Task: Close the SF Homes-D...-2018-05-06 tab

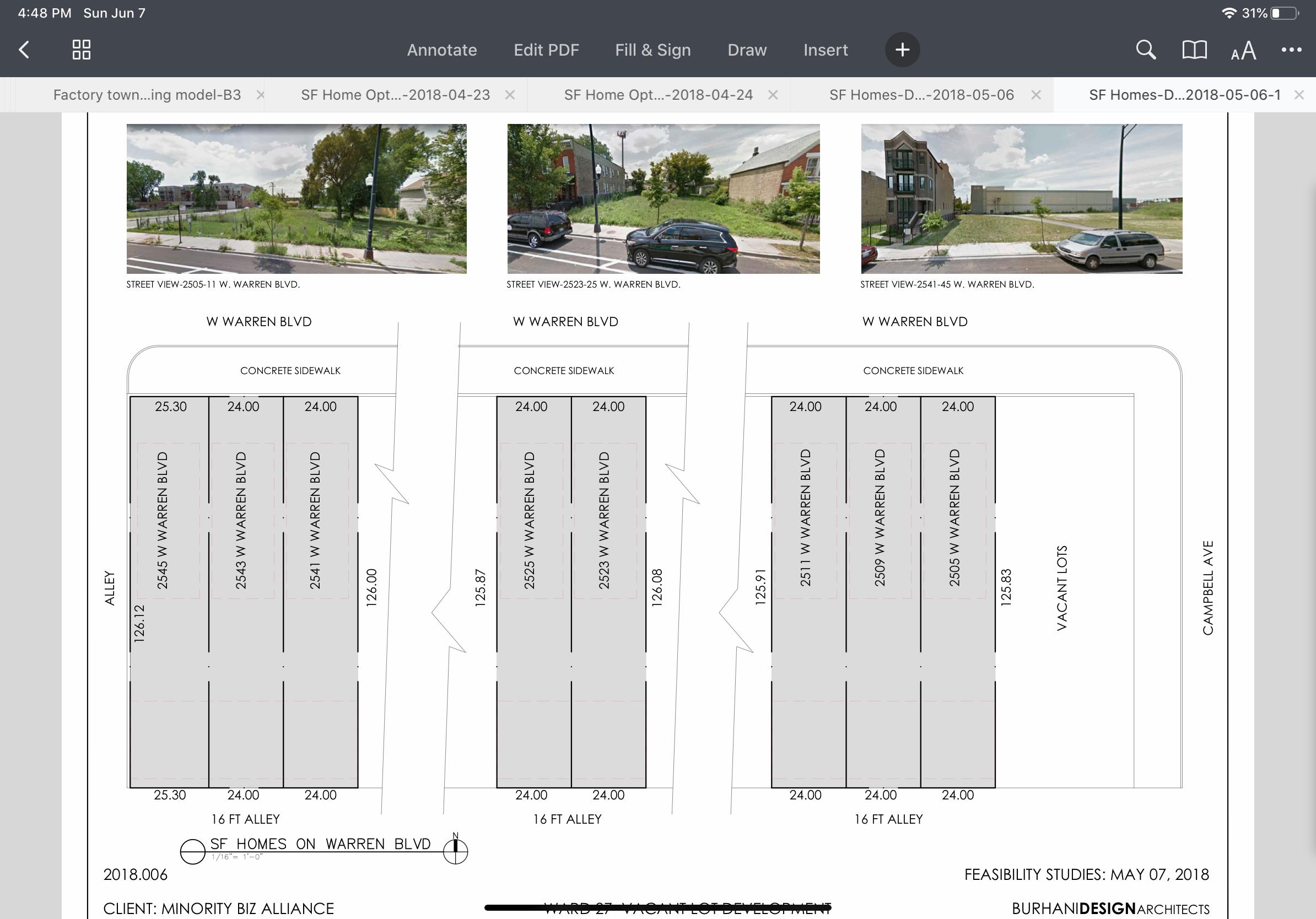Action: (1035, 95)
